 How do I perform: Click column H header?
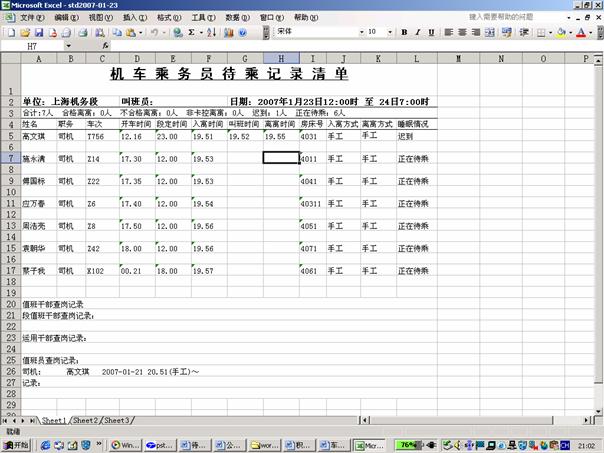281,59
